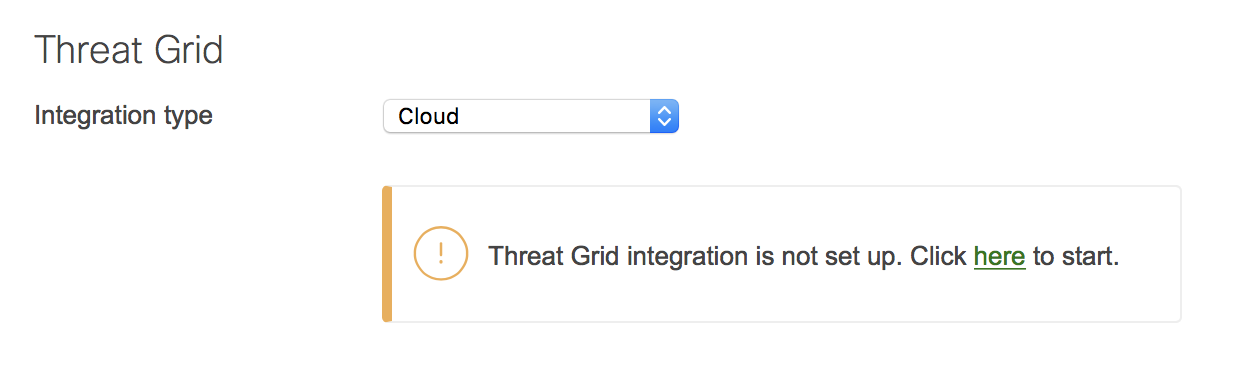Viewport: 1260px width, 372px height.
Task: Click the orange exclamation warning icon
Action: pos(440,254)
